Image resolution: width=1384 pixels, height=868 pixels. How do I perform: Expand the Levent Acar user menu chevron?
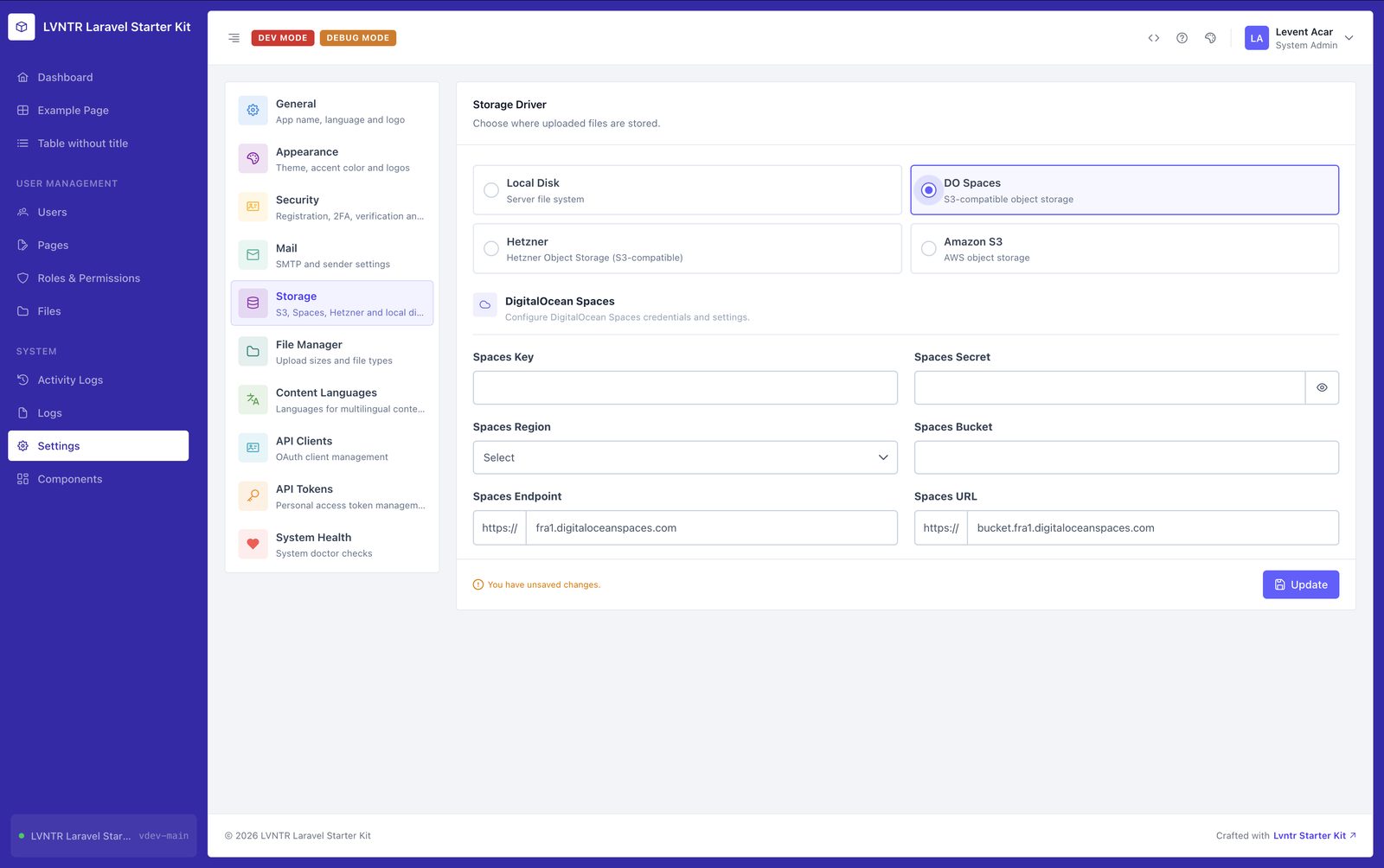tap(1349, 38)
